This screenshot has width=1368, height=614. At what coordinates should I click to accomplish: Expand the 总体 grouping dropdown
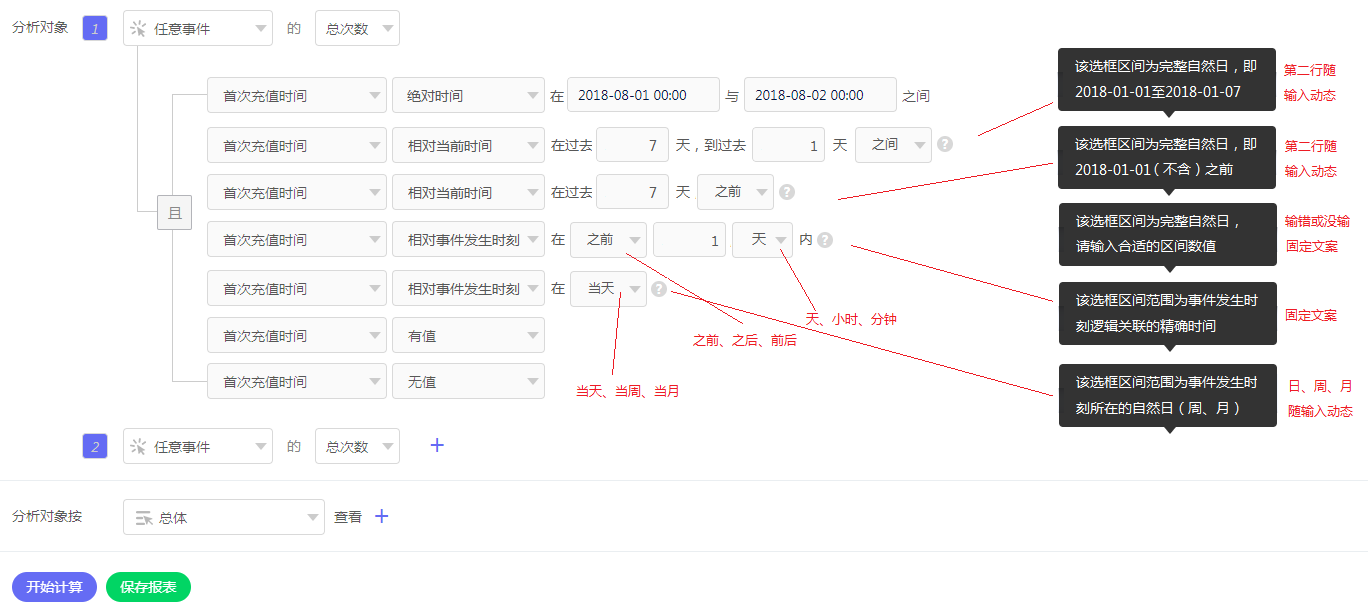(x=224, y=517)
